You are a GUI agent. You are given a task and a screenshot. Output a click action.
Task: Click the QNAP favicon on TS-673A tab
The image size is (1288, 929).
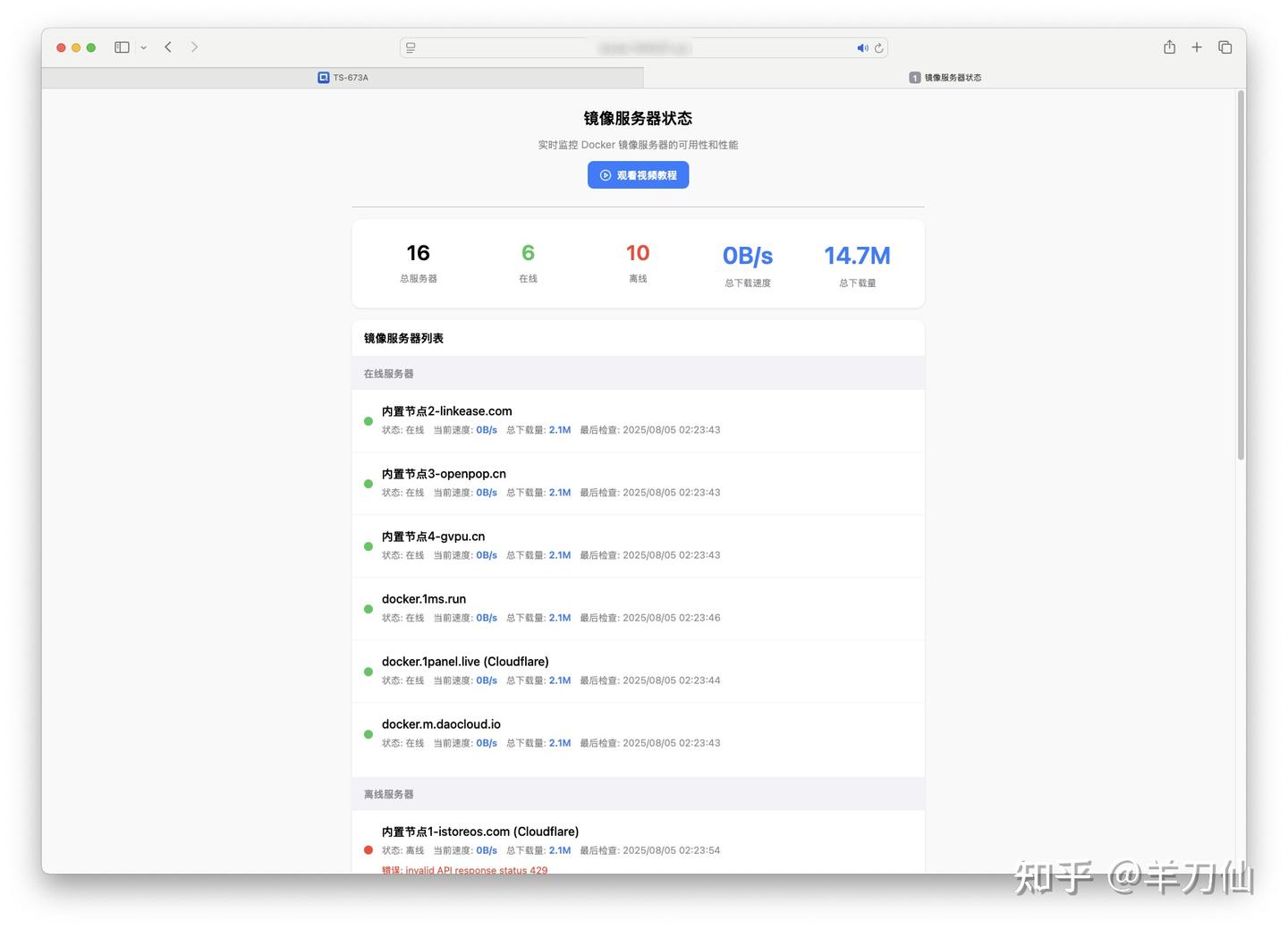pyautogui.click(x=323, y=77)
